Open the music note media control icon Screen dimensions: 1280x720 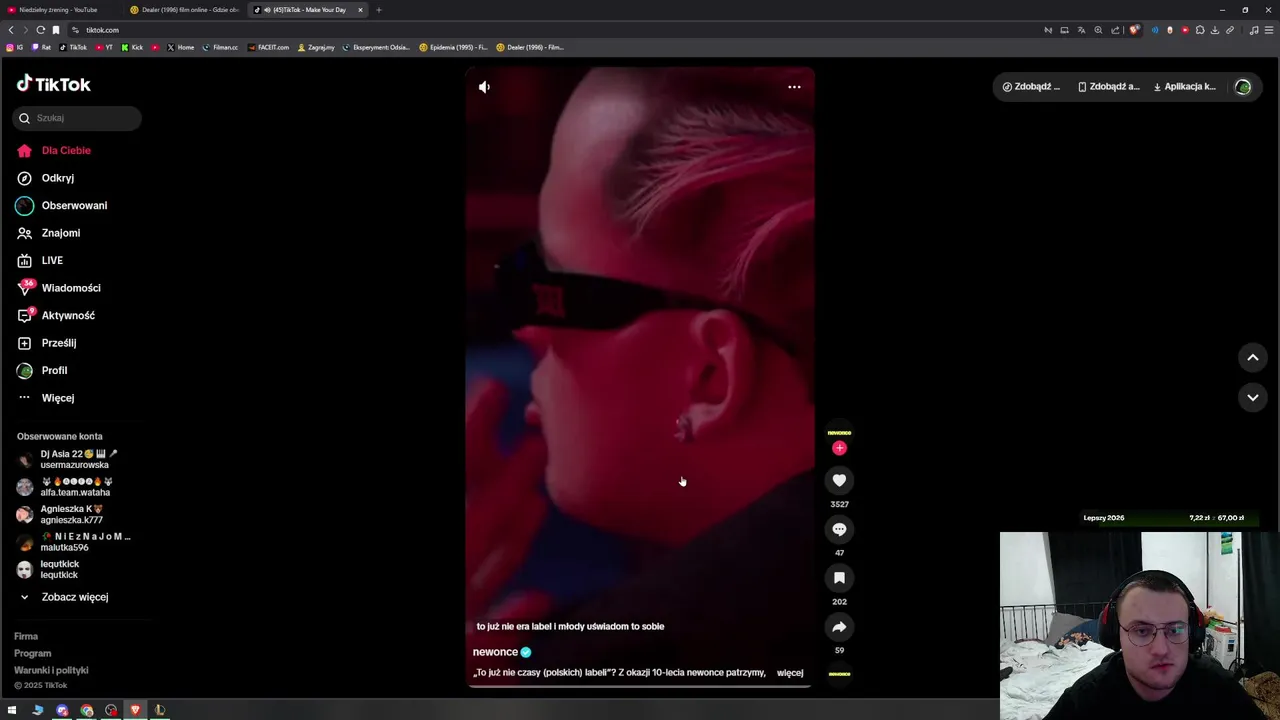(1254, 30)
